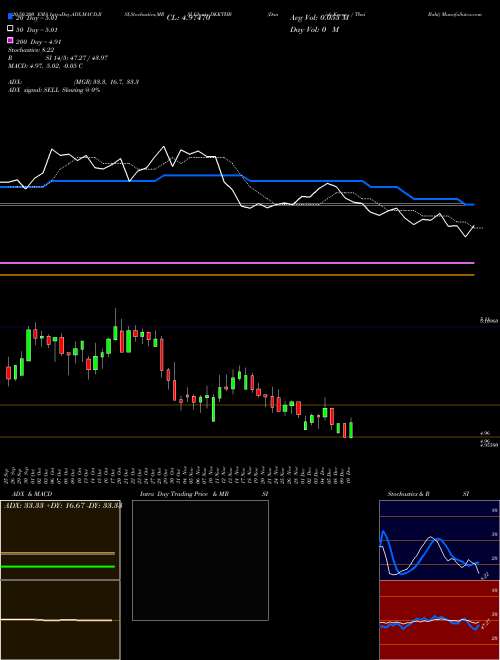Click the green line in ADX panel
Image resolution: width=500 pixels, height=660 pixels.
pyautogui.click(x=58, y=567)
